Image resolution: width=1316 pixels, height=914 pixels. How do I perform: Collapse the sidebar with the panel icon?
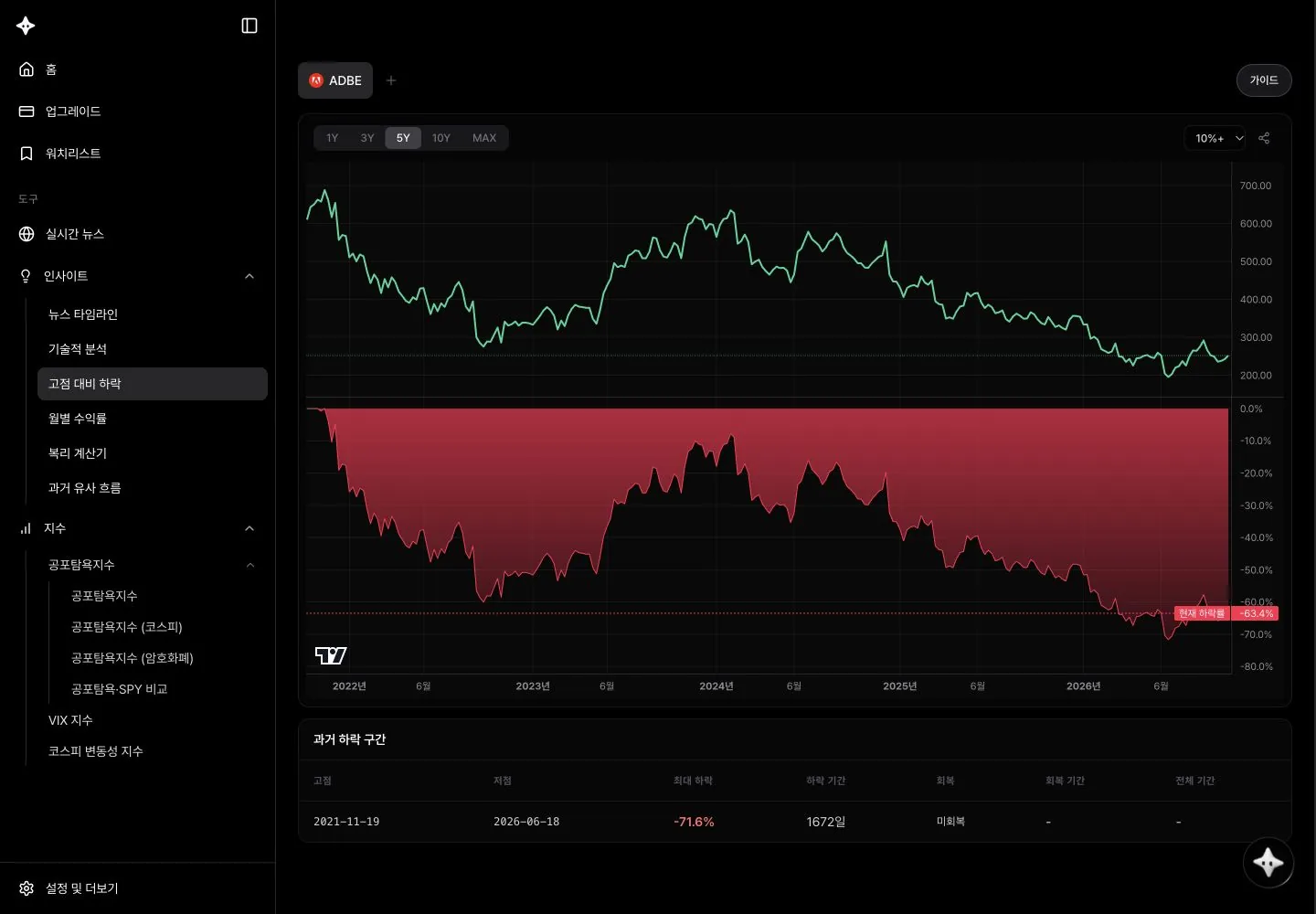click(249, 26)
